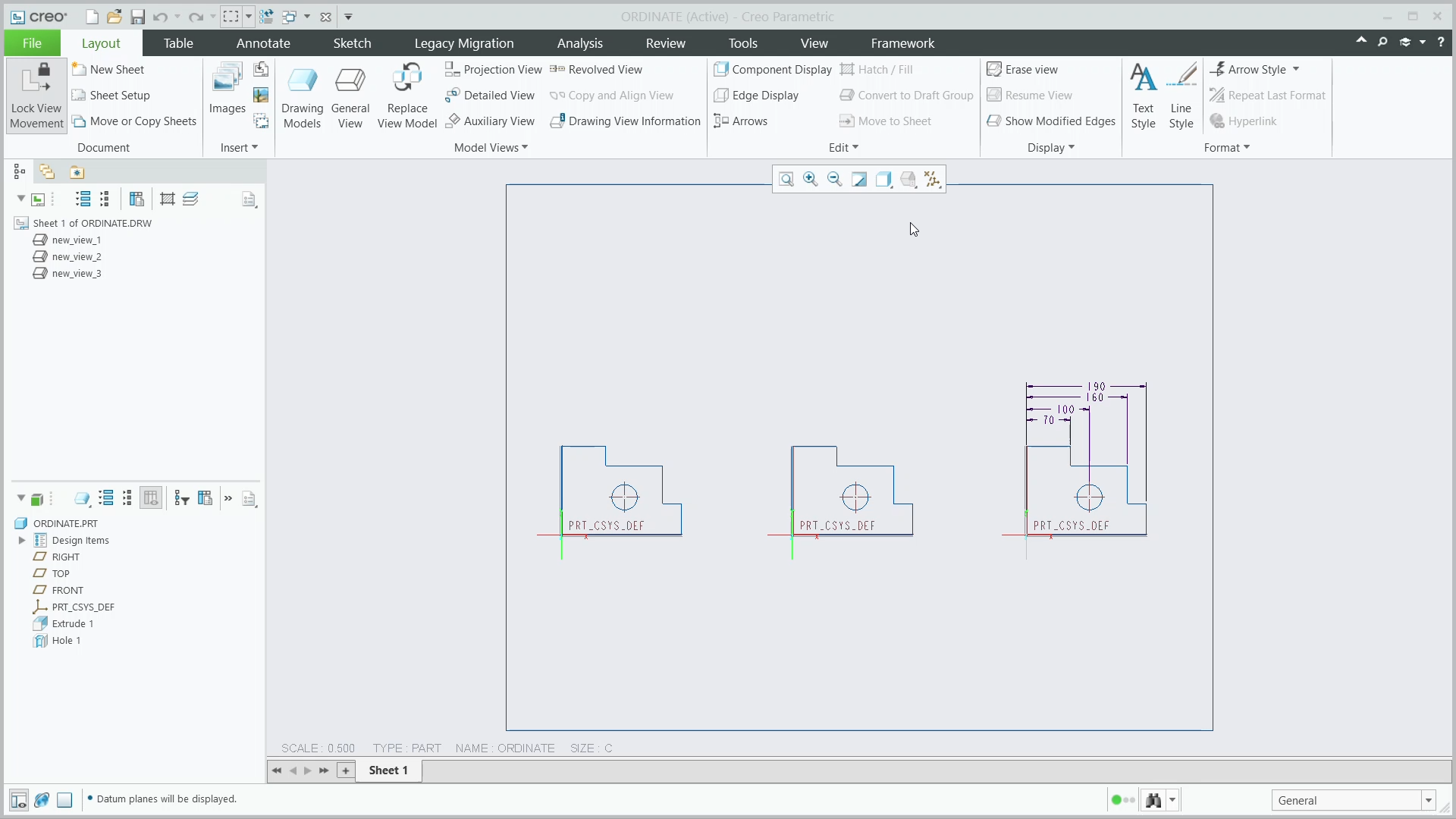
Task: Toggle Lock View Movement
Action: (36, 96)
